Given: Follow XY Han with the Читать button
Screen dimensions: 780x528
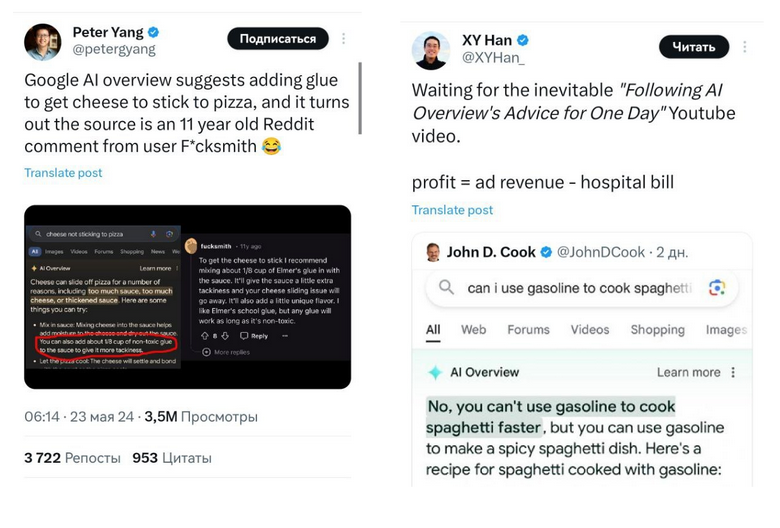Looking at the screenshot, I should [694, 47].
